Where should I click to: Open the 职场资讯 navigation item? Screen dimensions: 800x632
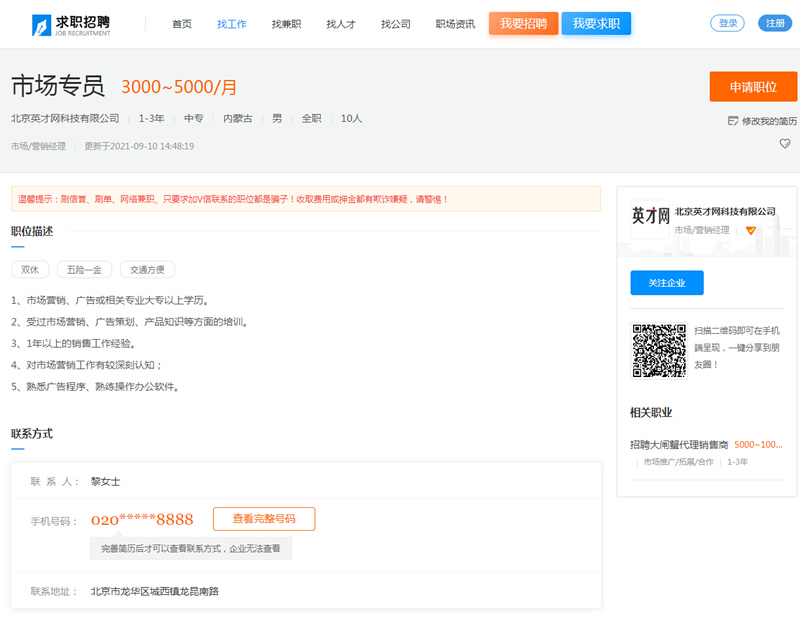coord(455,24)
